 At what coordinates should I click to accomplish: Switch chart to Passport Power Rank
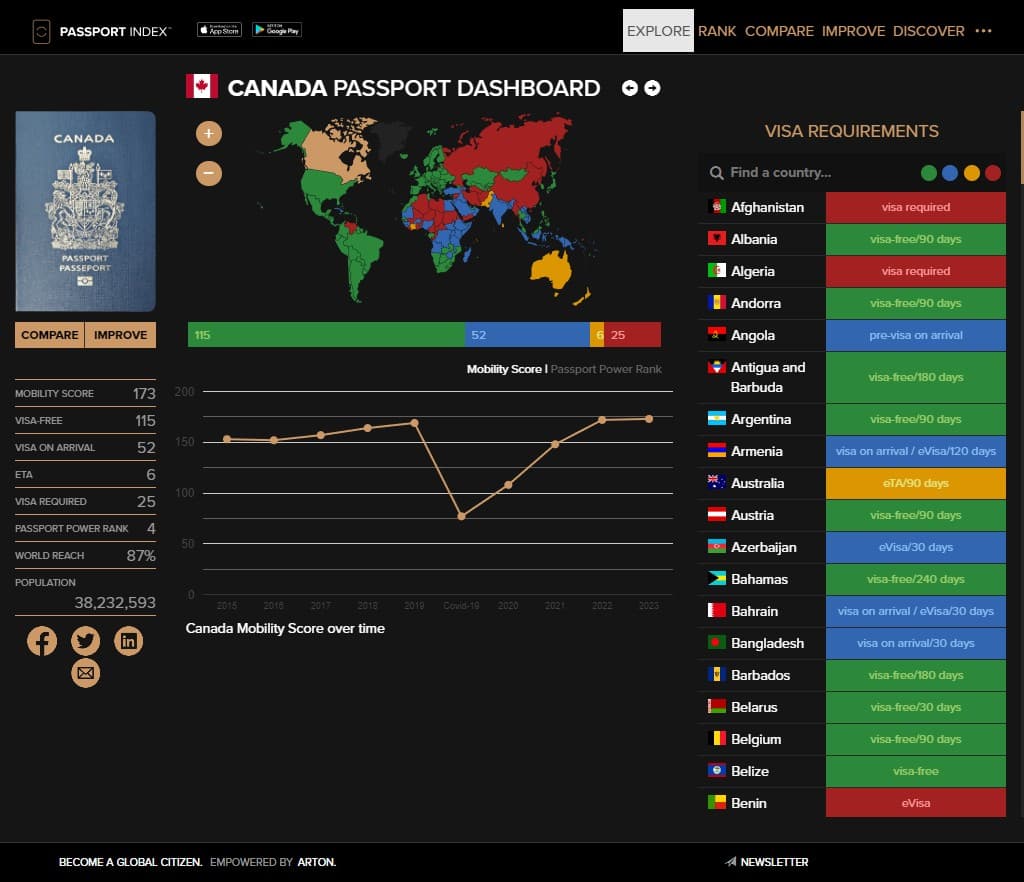606,369
